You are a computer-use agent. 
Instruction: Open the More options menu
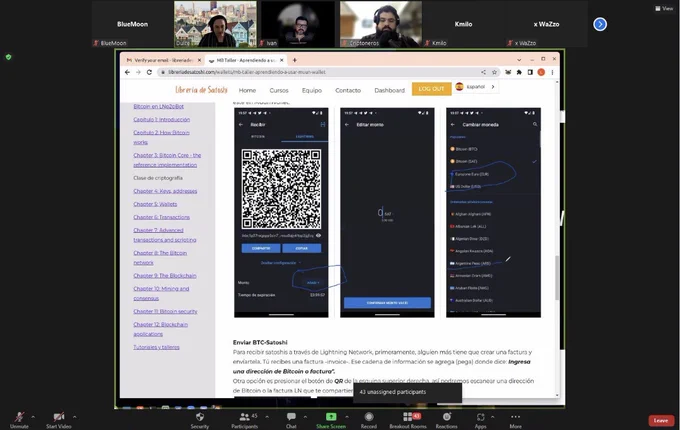pyautogui.click(x=515, y=420)
